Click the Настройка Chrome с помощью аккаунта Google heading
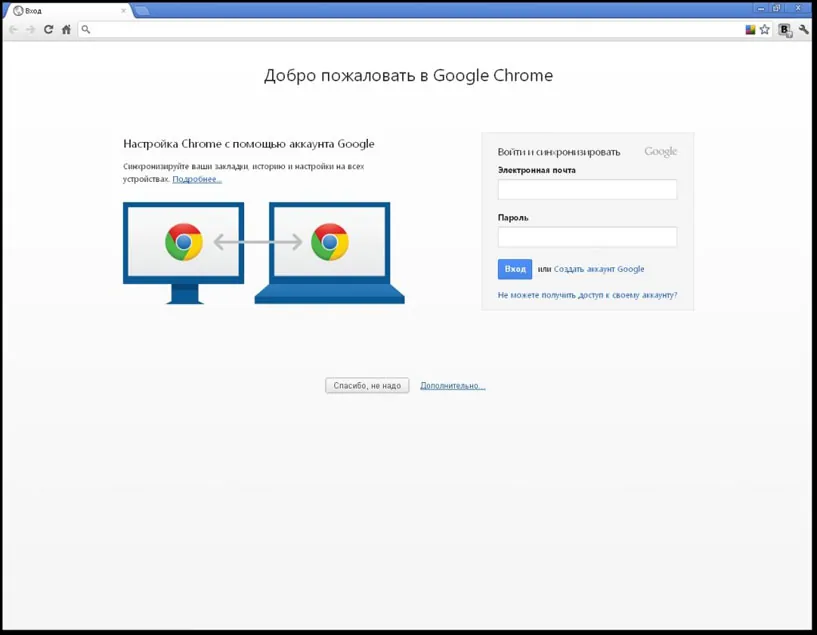The image size is (817, 635). 249,144
